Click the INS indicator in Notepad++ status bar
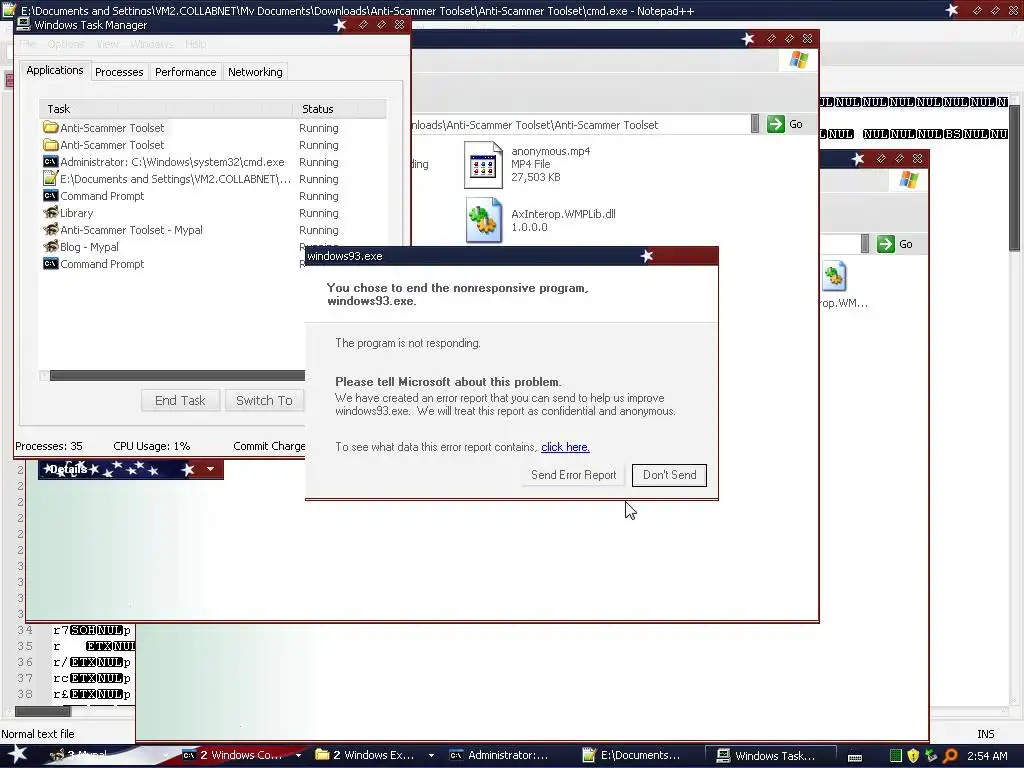This screenshot has width=1024, height=768. pyautogui.click(x=985, y=734)
